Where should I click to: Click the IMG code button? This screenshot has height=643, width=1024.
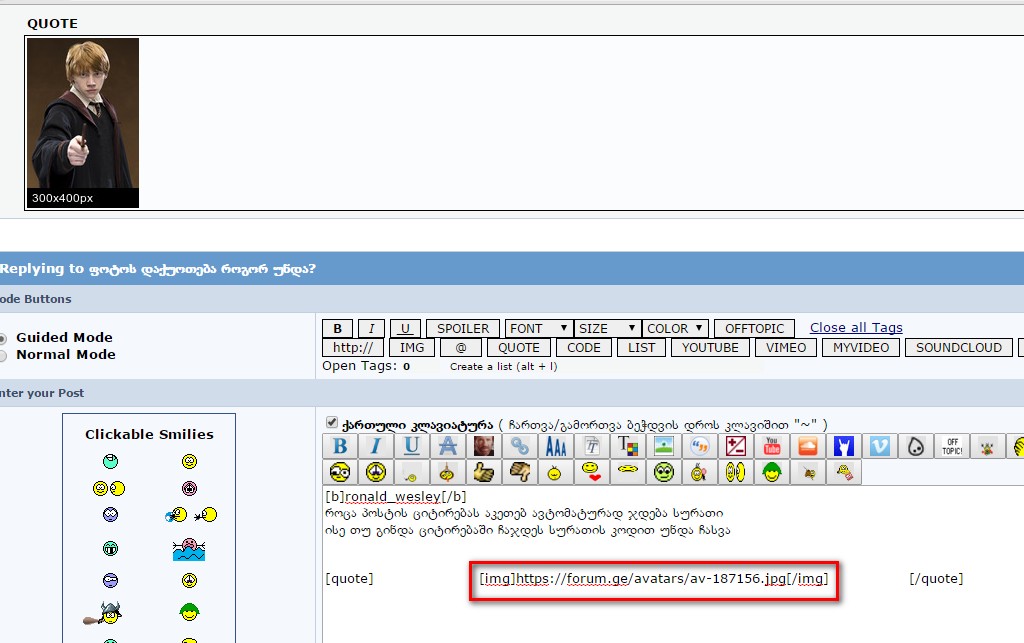tap(412, 347)
